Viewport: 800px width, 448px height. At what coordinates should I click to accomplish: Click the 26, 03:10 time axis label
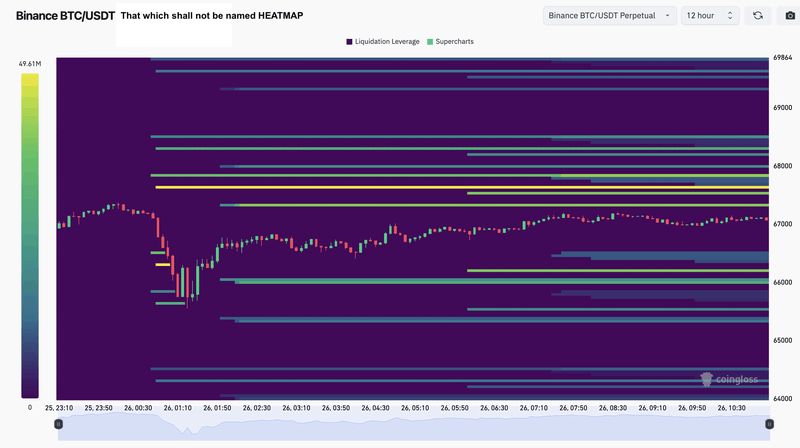pos(296,408)
